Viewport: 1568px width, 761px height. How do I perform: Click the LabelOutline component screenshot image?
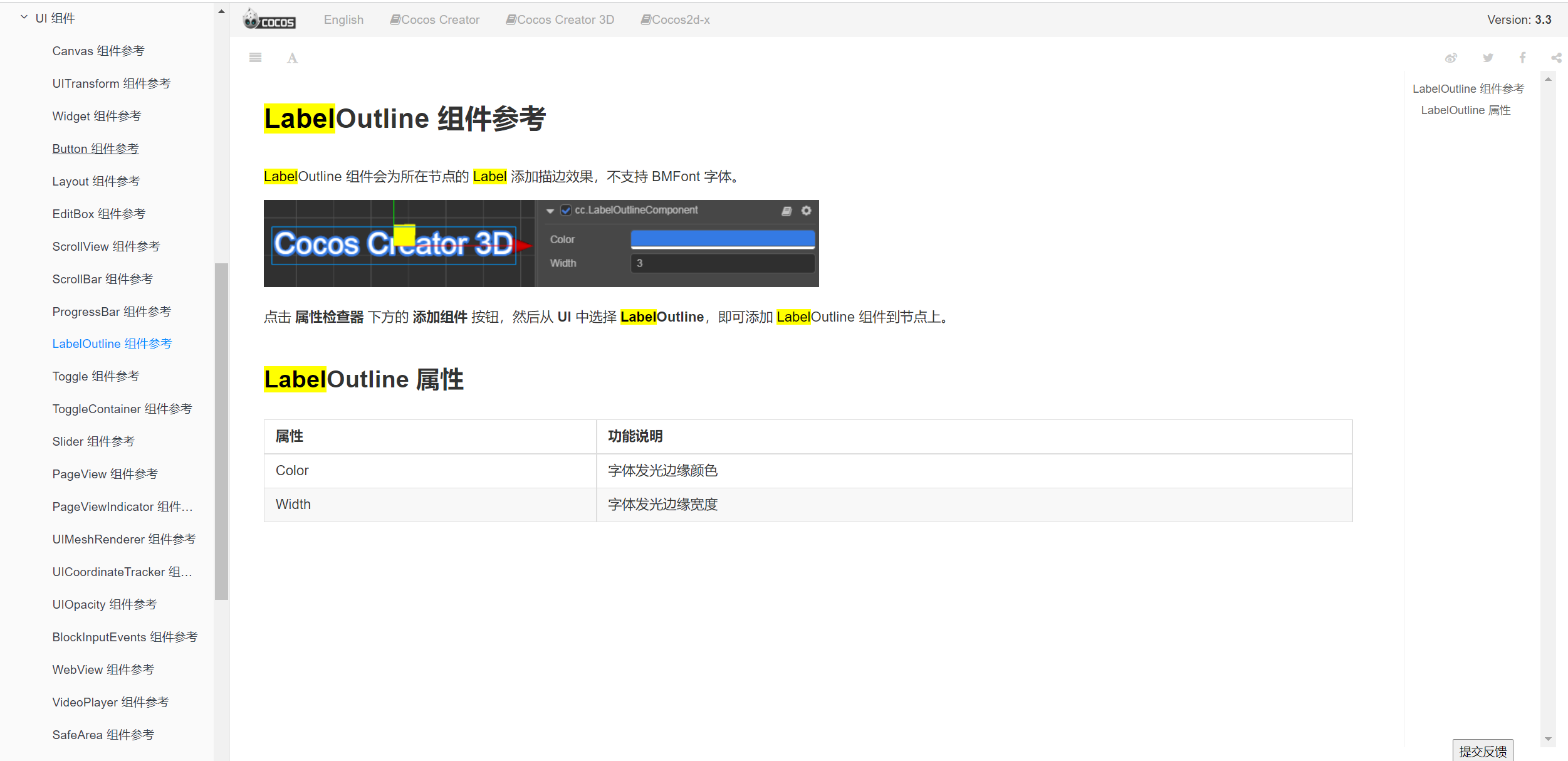tap(541, 243)
